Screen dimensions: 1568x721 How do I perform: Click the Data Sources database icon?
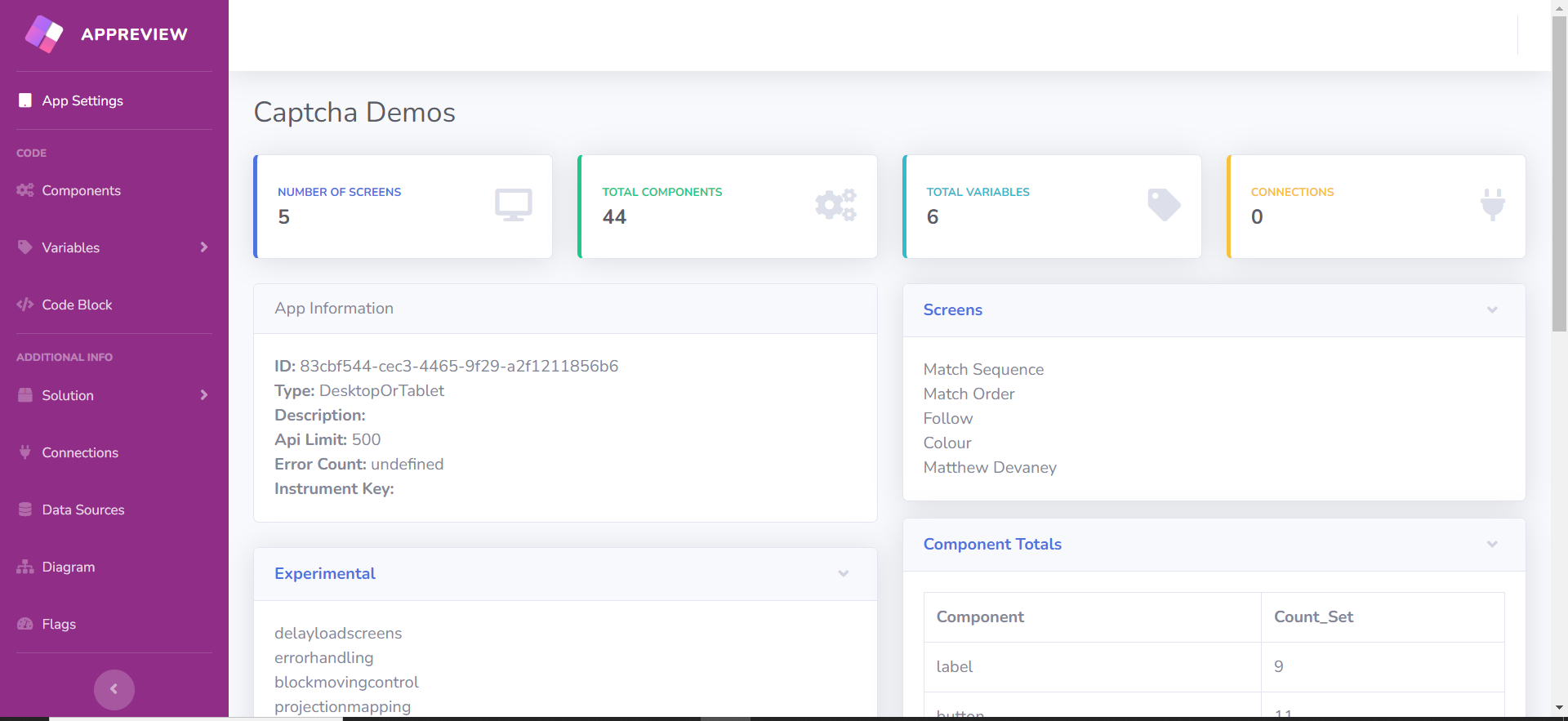point(25,510)
